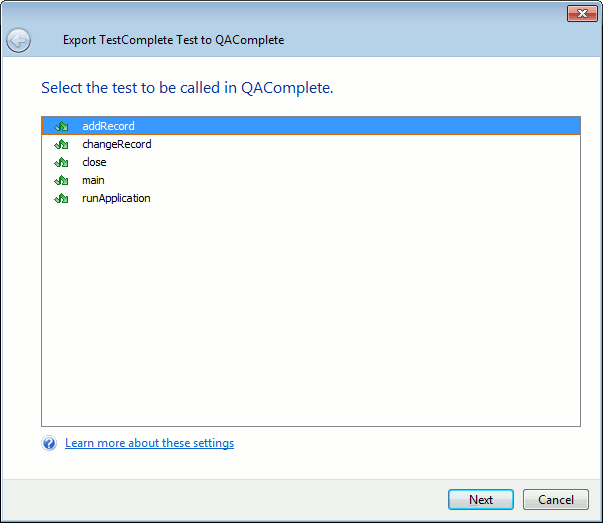Click the Export TestComplete Test to QAComplete title
This screenshot has height=523, width=603.
click(x=173, y=40)
